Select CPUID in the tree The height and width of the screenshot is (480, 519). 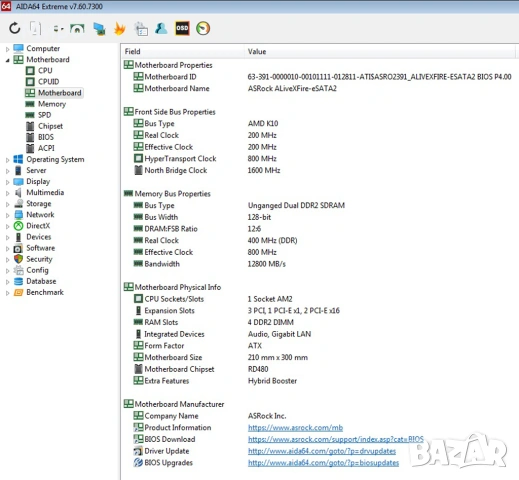[49, 82]
